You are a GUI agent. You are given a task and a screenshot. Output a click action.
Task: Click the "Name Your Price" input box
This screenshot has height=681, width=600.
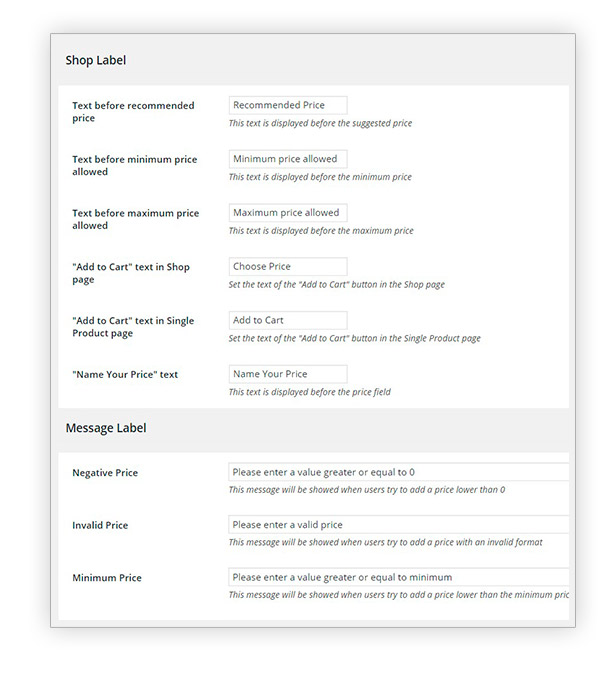288,374
